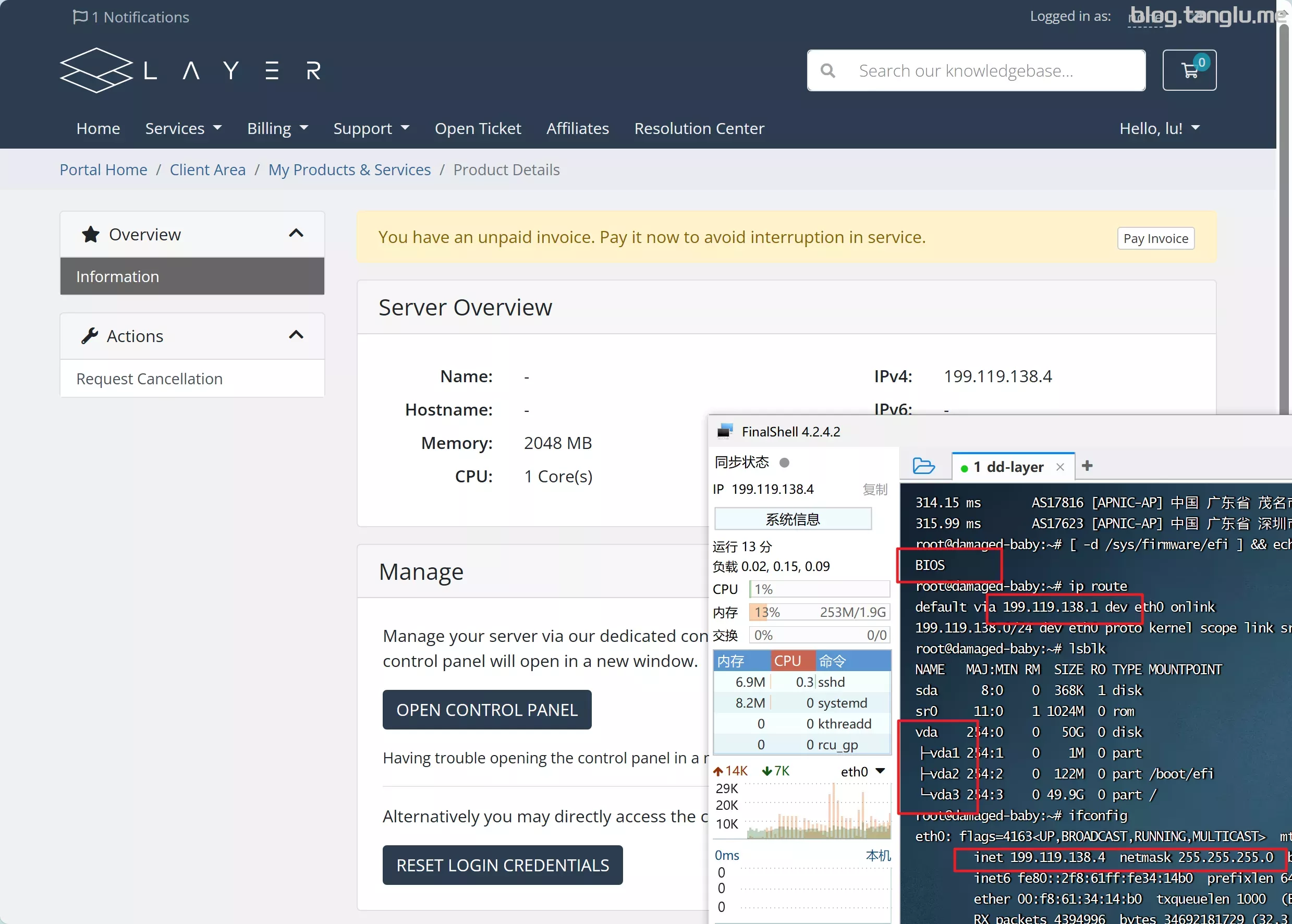Click the Open Control Panel button

pyautogui.click(x=487, y=709)
